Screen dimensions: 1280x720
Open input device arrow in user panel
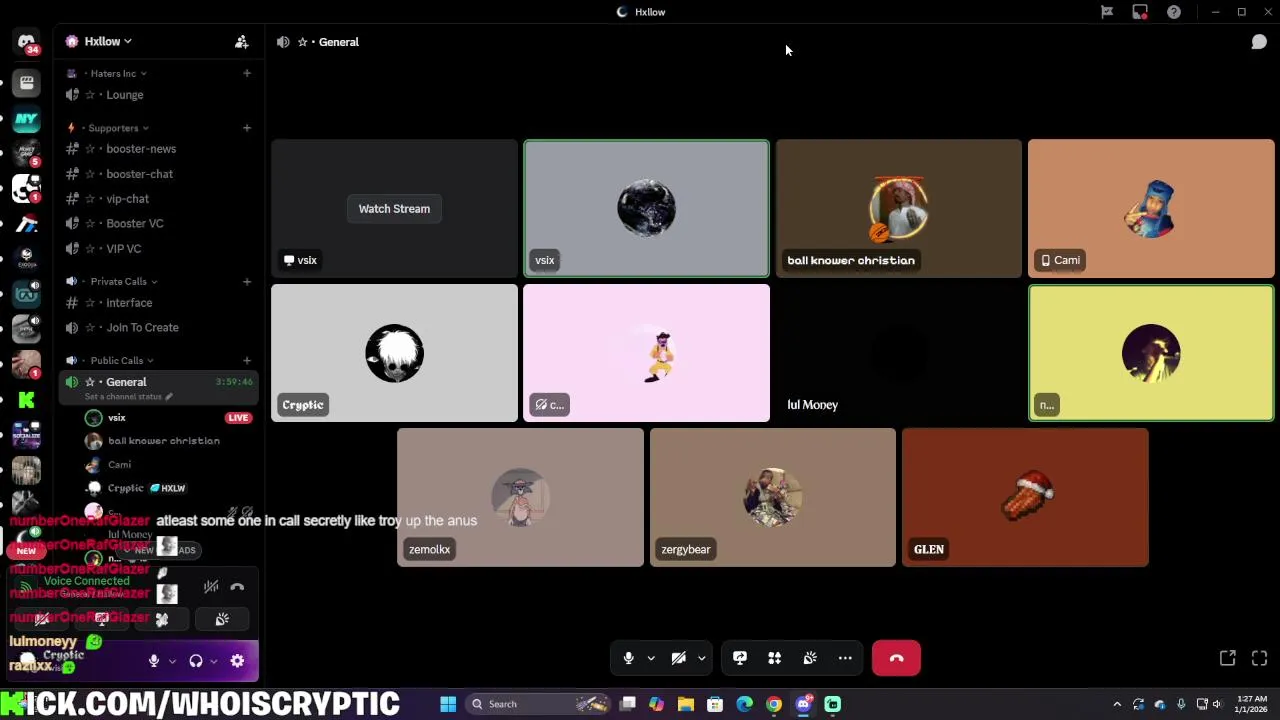(x=172, y=661)
